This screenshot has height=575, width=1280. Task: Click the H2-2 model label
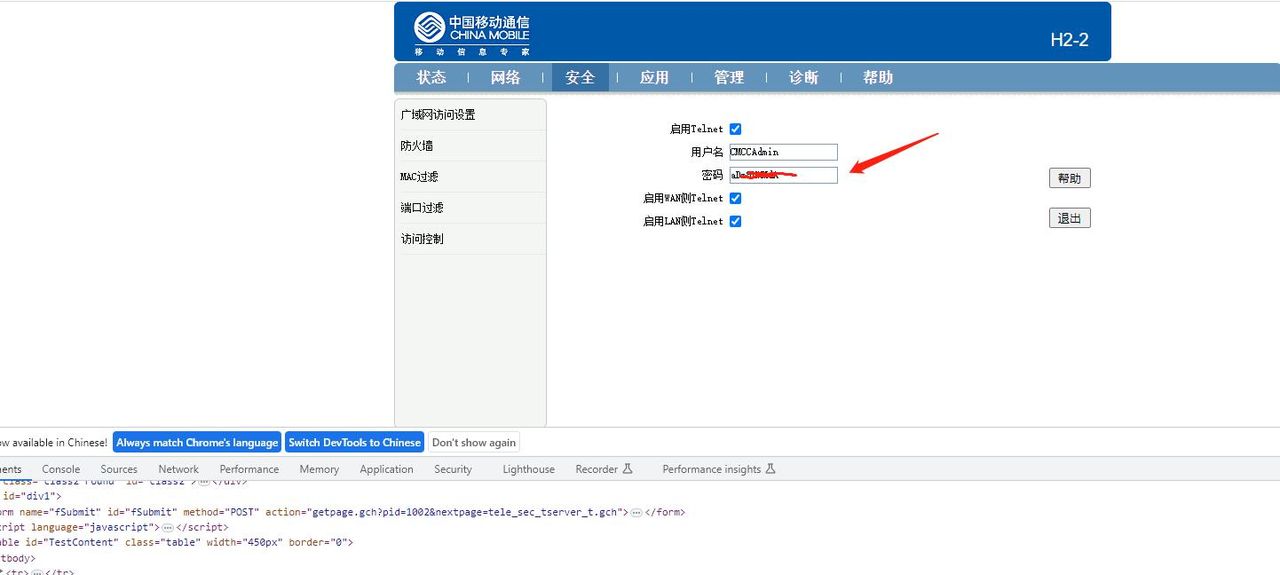pos(1069,40)
